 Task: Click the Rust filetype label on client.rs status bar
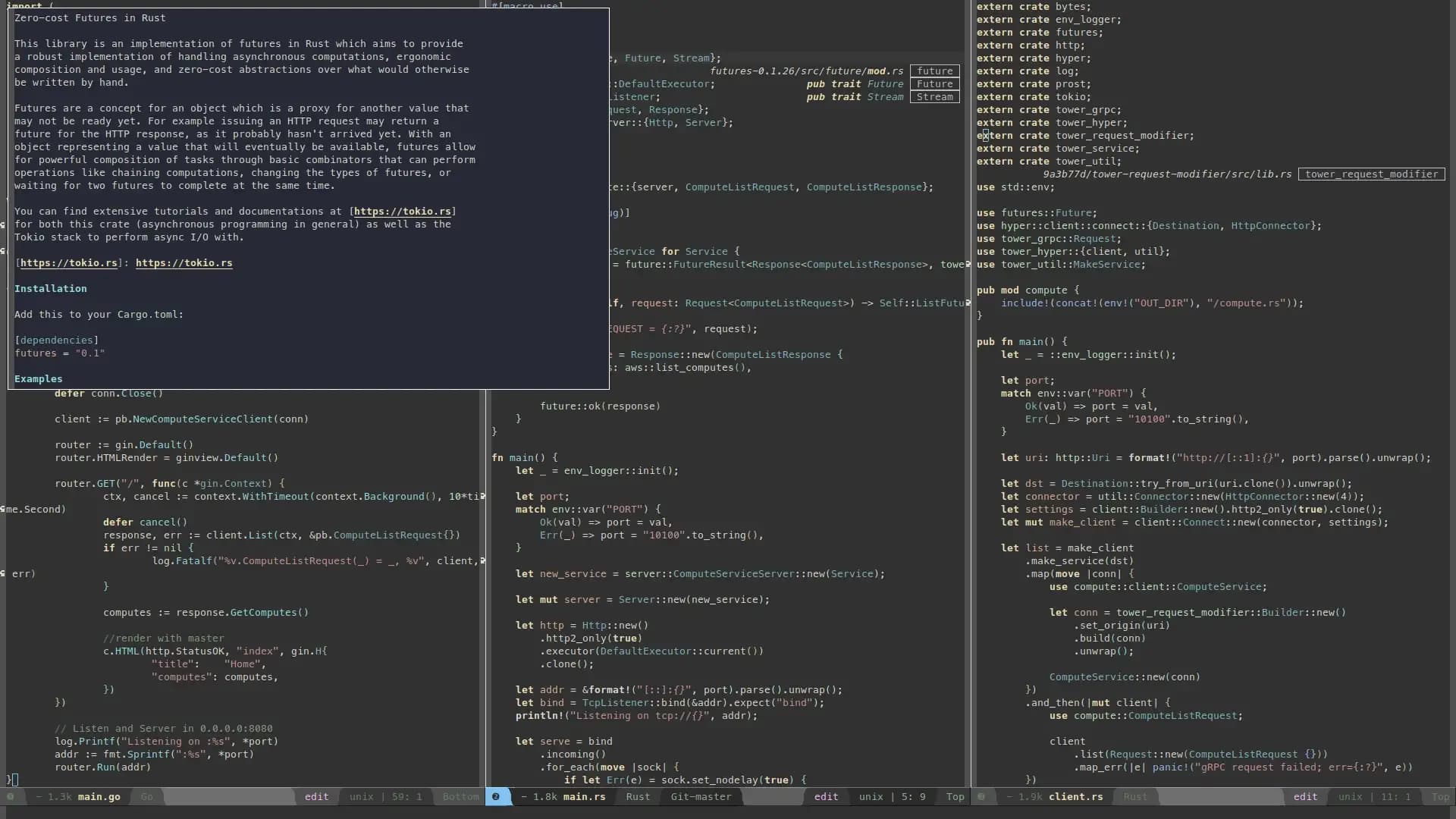pyautogui.click(x=1134, y=797)
